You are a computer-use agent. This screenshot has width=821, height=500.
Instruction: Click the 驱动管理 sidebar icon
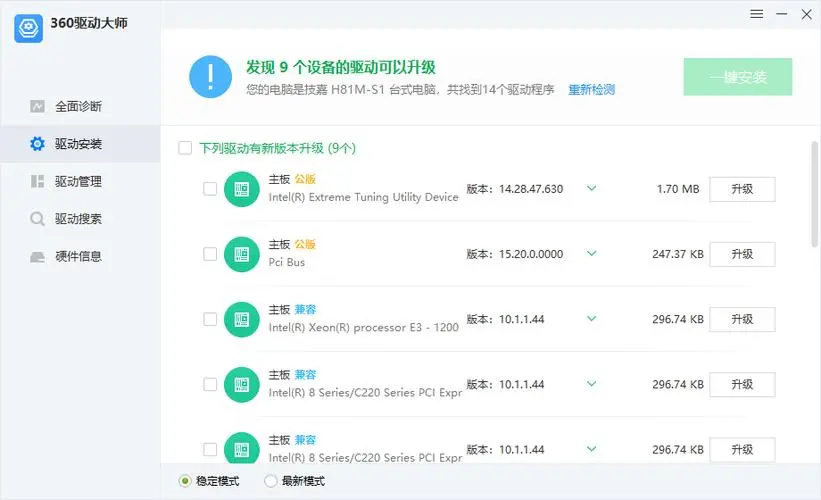pos(37,181)
